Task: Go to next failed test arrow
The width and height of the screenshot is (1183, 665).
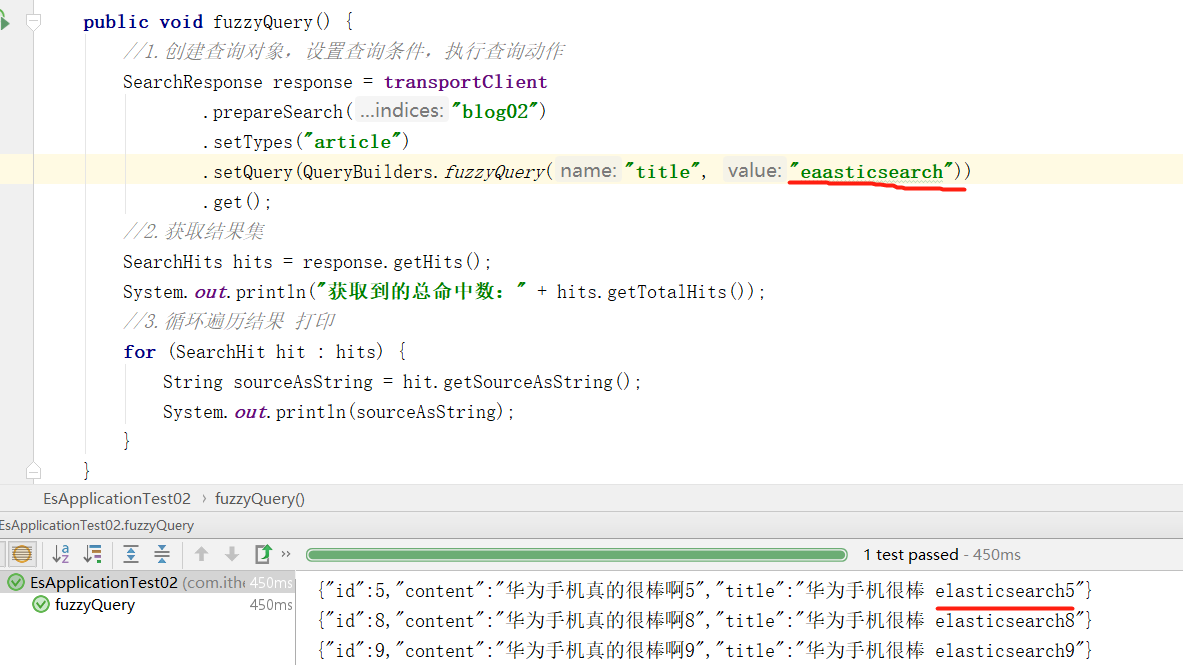Action: 232,554
